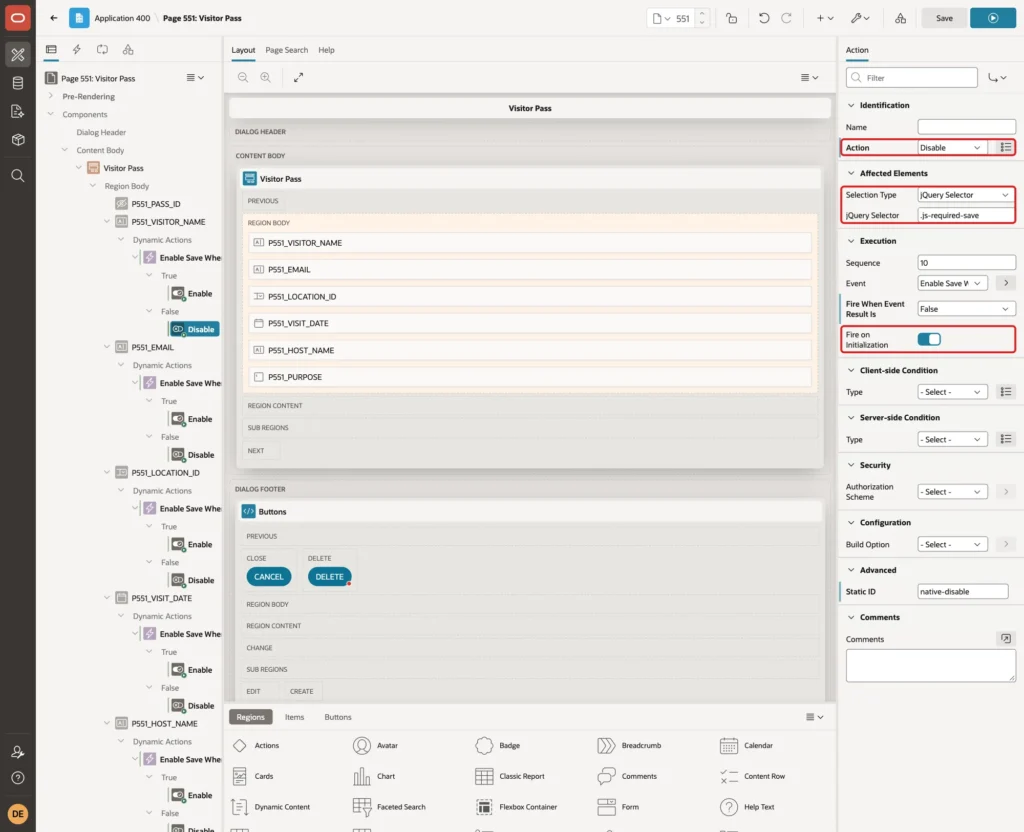This screenshot has width=1024, height=832.
Task: Expand layout to full screen
Action: (x=298, y=78)
